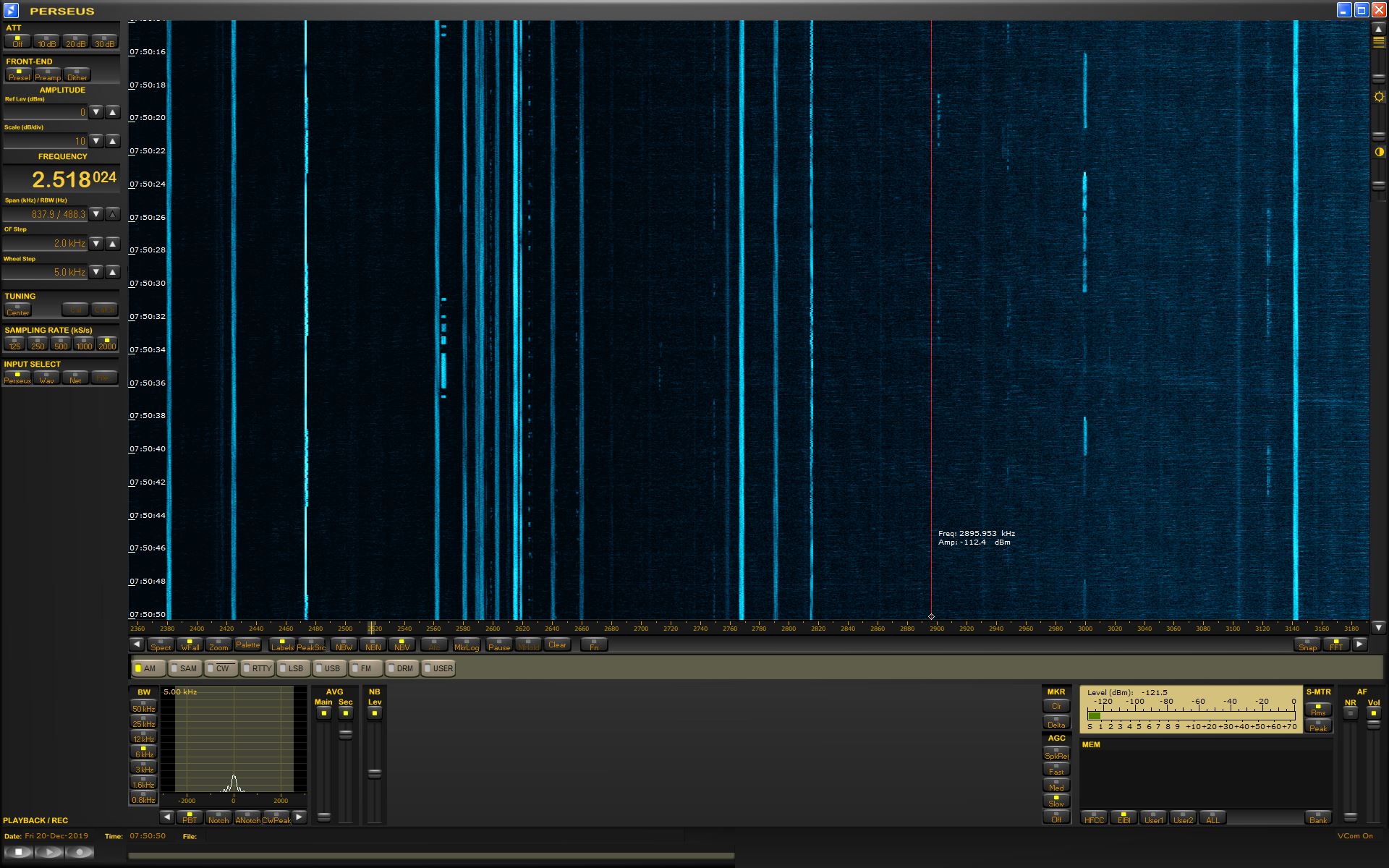
Task: Switch to DRM demodulation mode
Action: pos(401,668)
